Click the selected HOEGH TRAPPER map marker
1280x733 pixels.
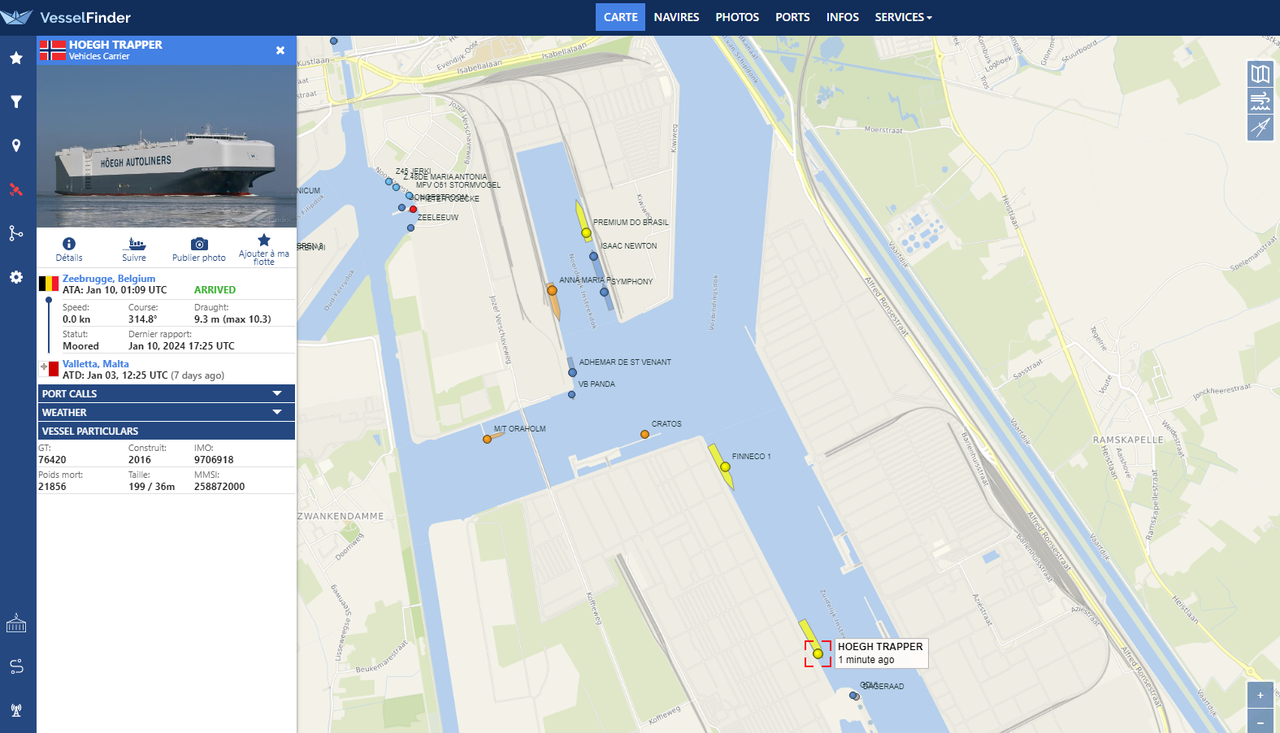pos(817,653)
